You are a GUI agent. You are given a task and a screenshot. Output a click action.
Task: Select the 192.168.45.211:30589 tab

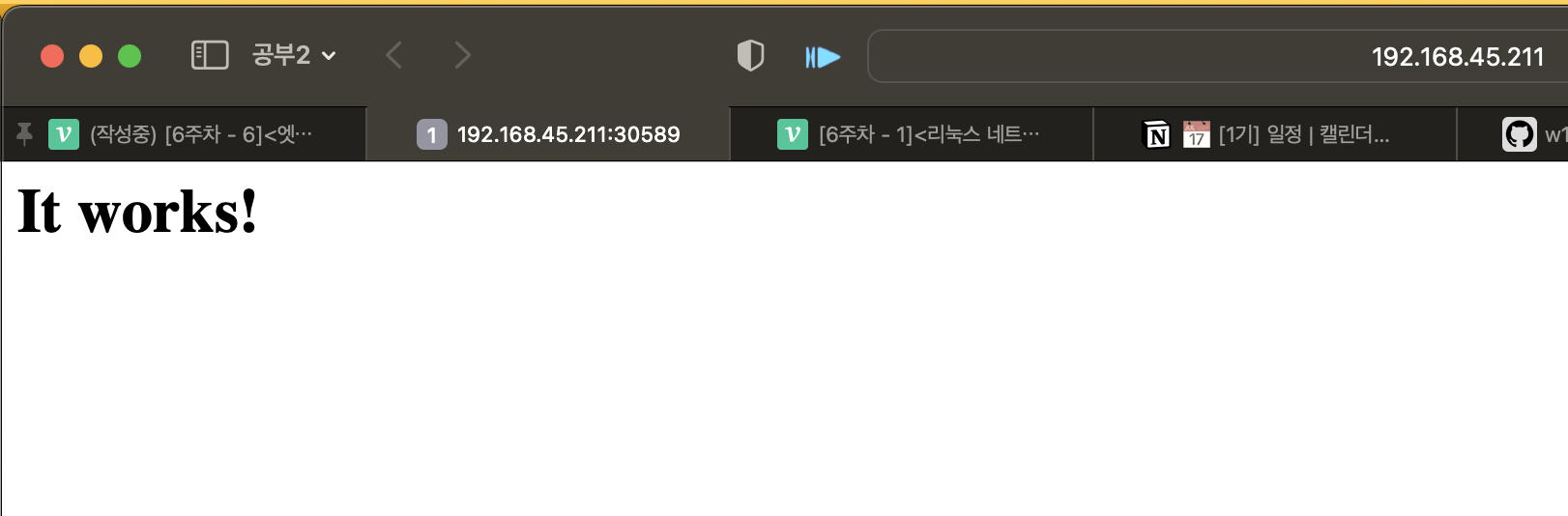(x=548, y=134)
